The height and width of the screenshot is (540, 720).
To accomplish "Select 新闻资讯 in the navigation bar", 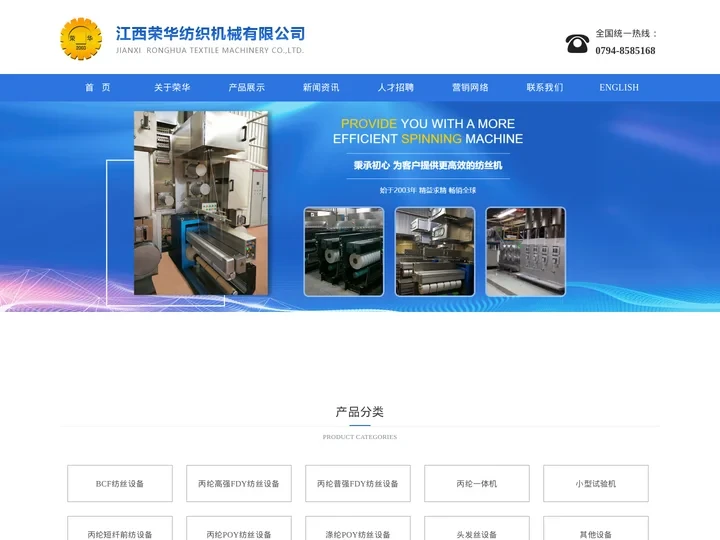I will [321, 88].
